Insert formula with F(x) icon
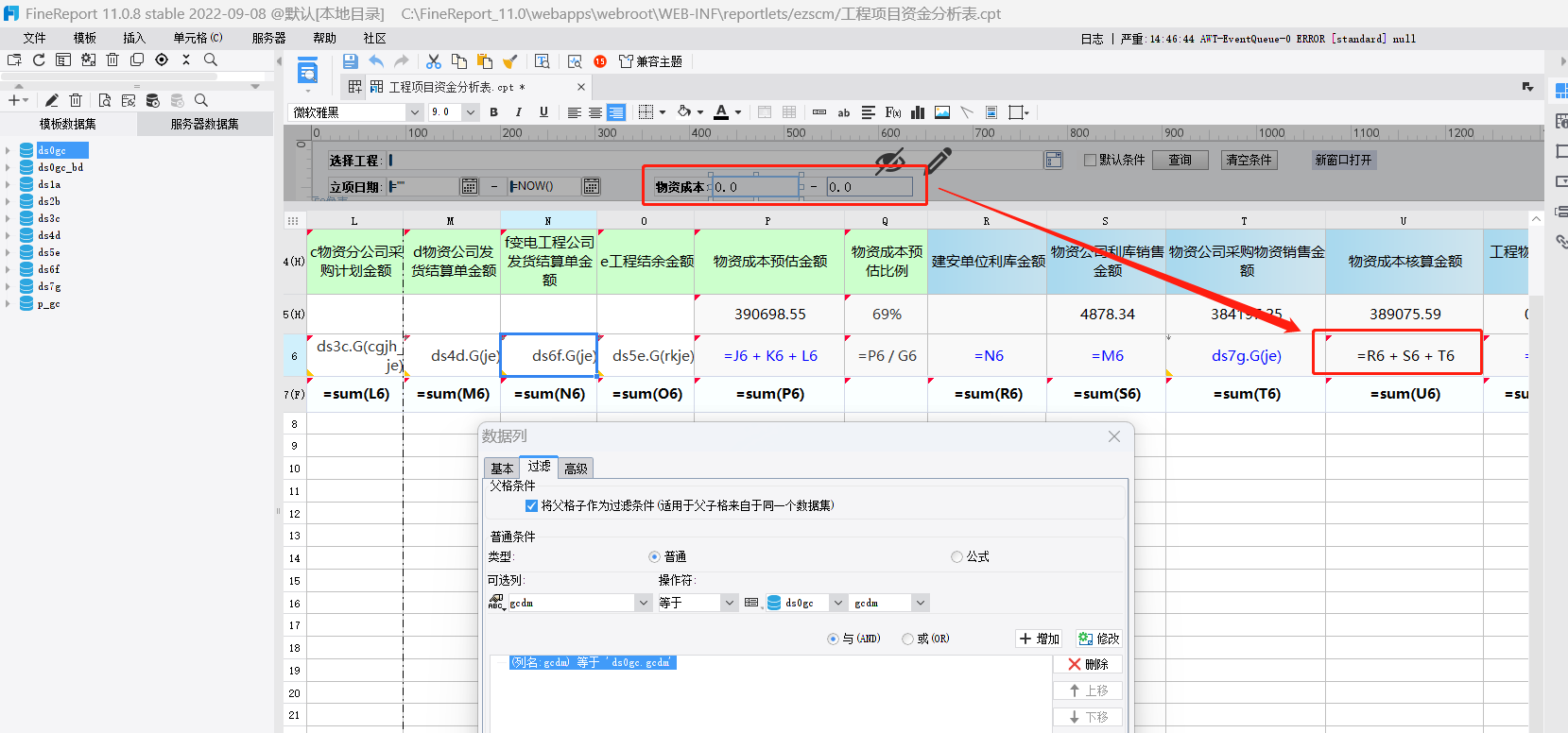This screenshot has height=733, width=1568. 893,112
